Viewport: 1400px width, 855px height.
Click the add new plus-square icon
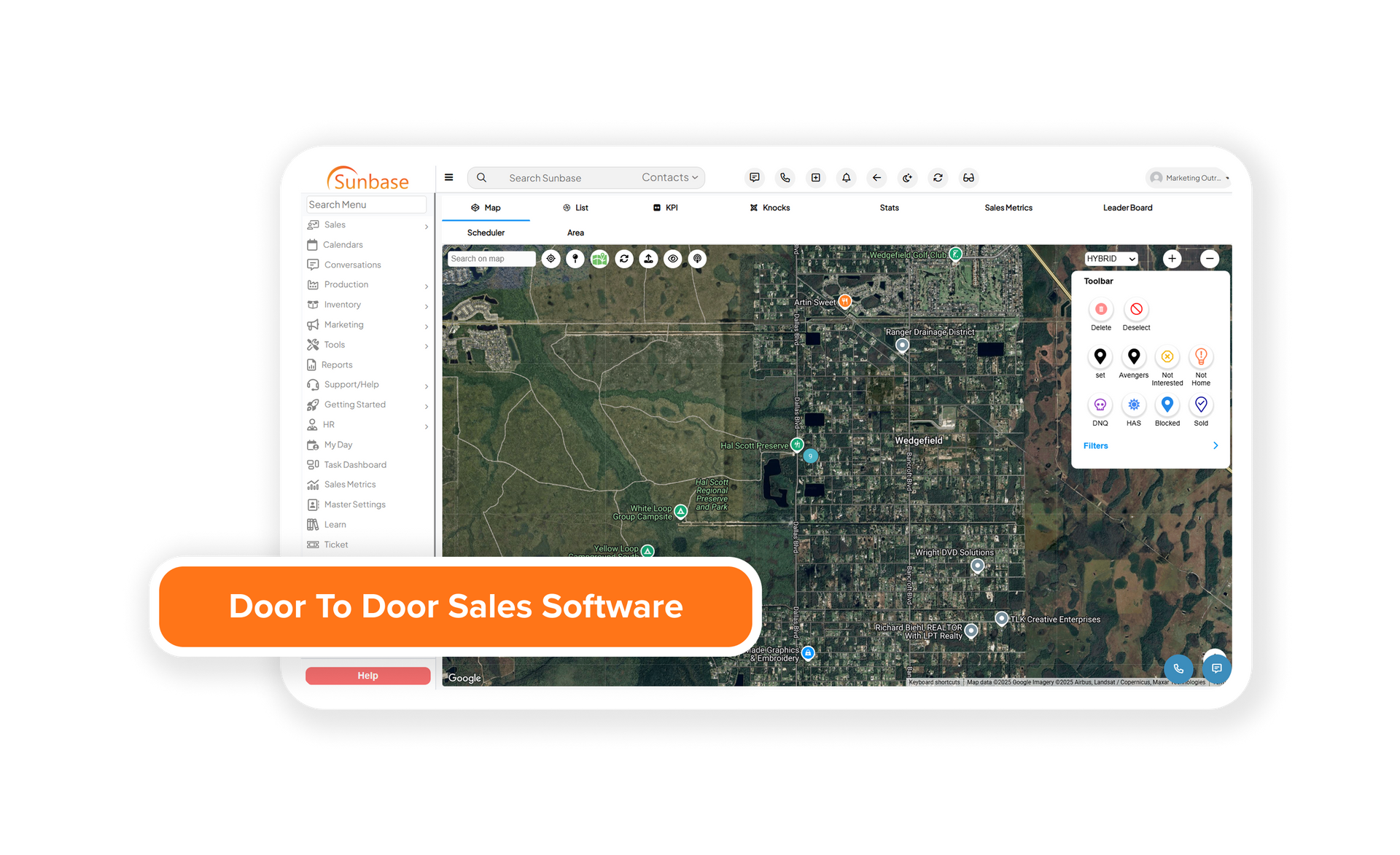click(816, 177)
